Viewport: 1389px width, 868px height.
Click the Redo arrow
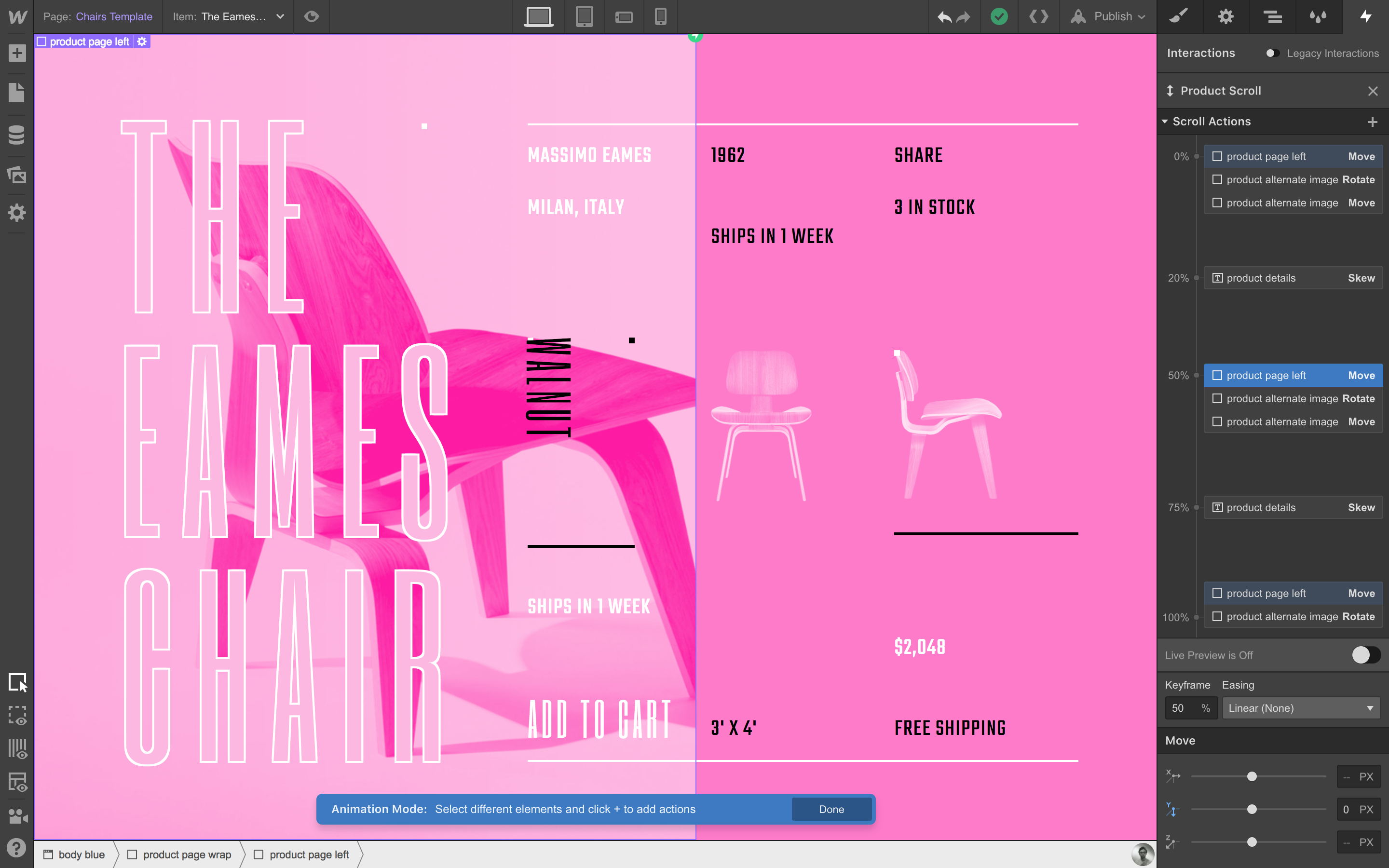point(964,17)
